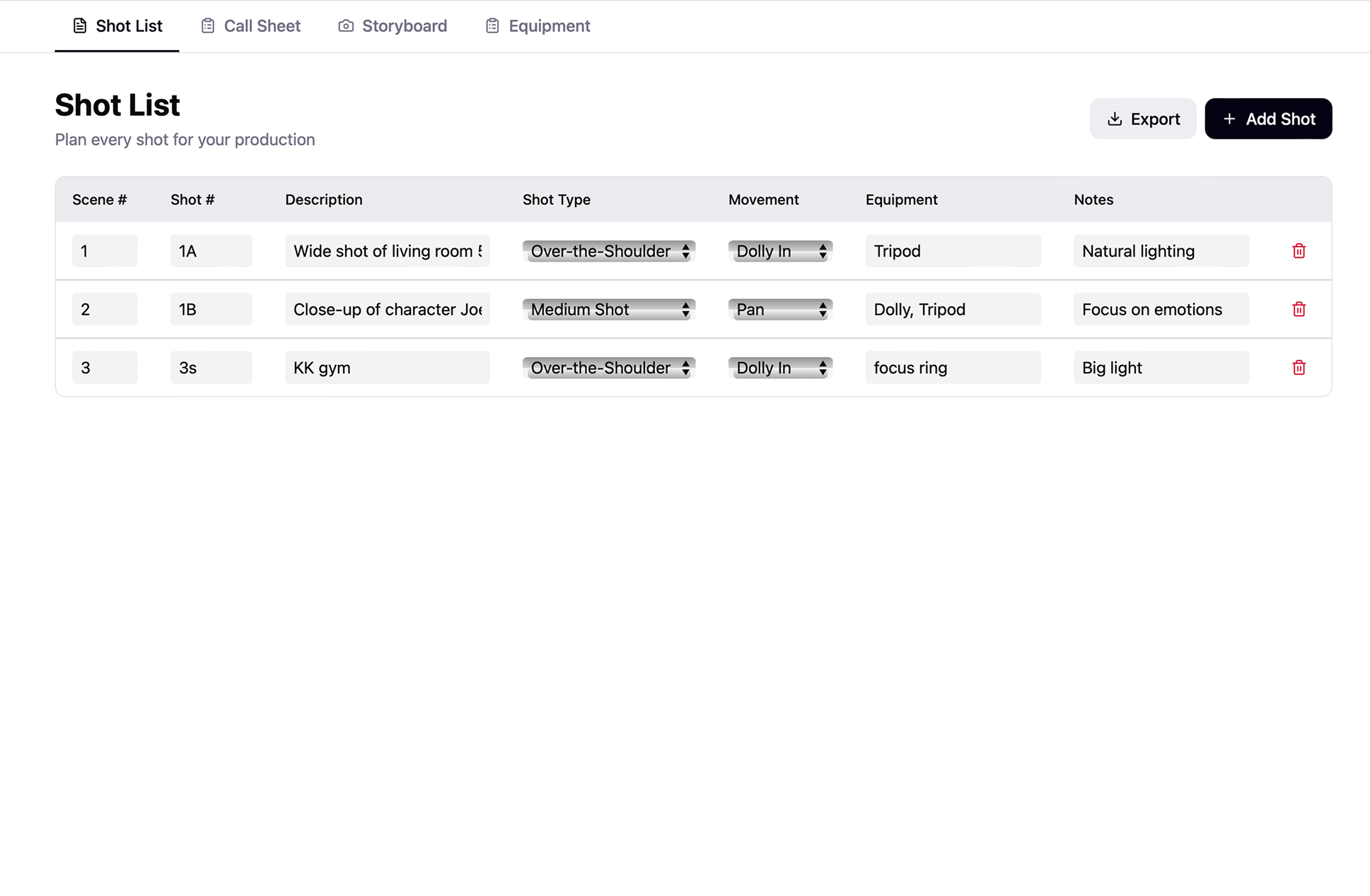The height and width of the screenshot is (896, 1370).
Task: Delete the shot 1A row
Action: 1299,251
